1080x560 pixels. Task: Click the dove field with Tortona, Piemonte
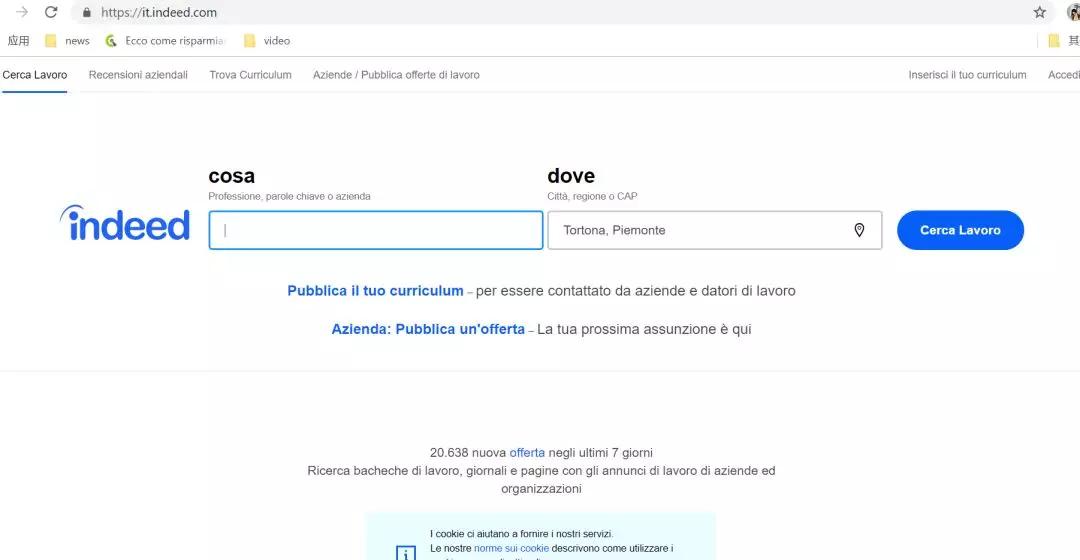(714, 230)
